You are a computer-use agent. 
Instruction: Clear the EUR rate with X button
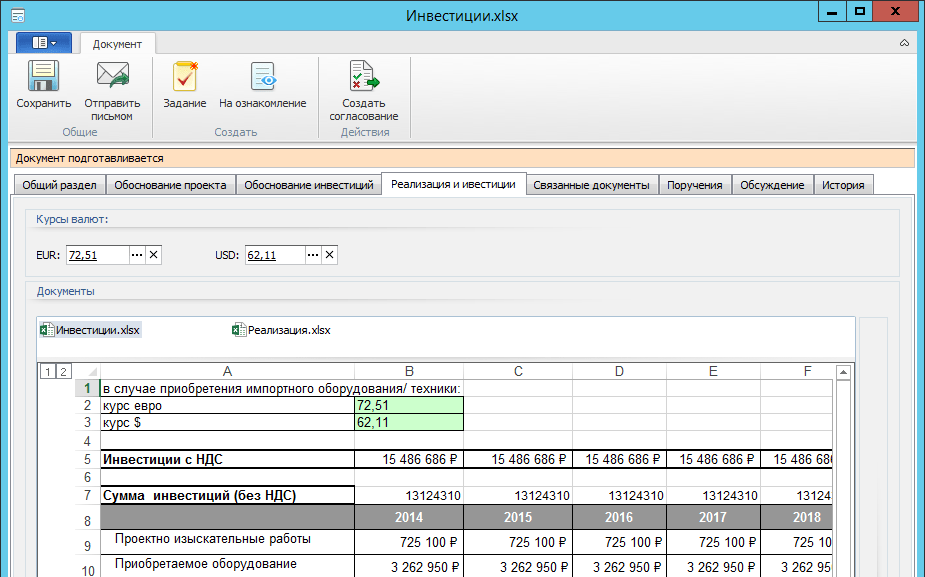153,255
